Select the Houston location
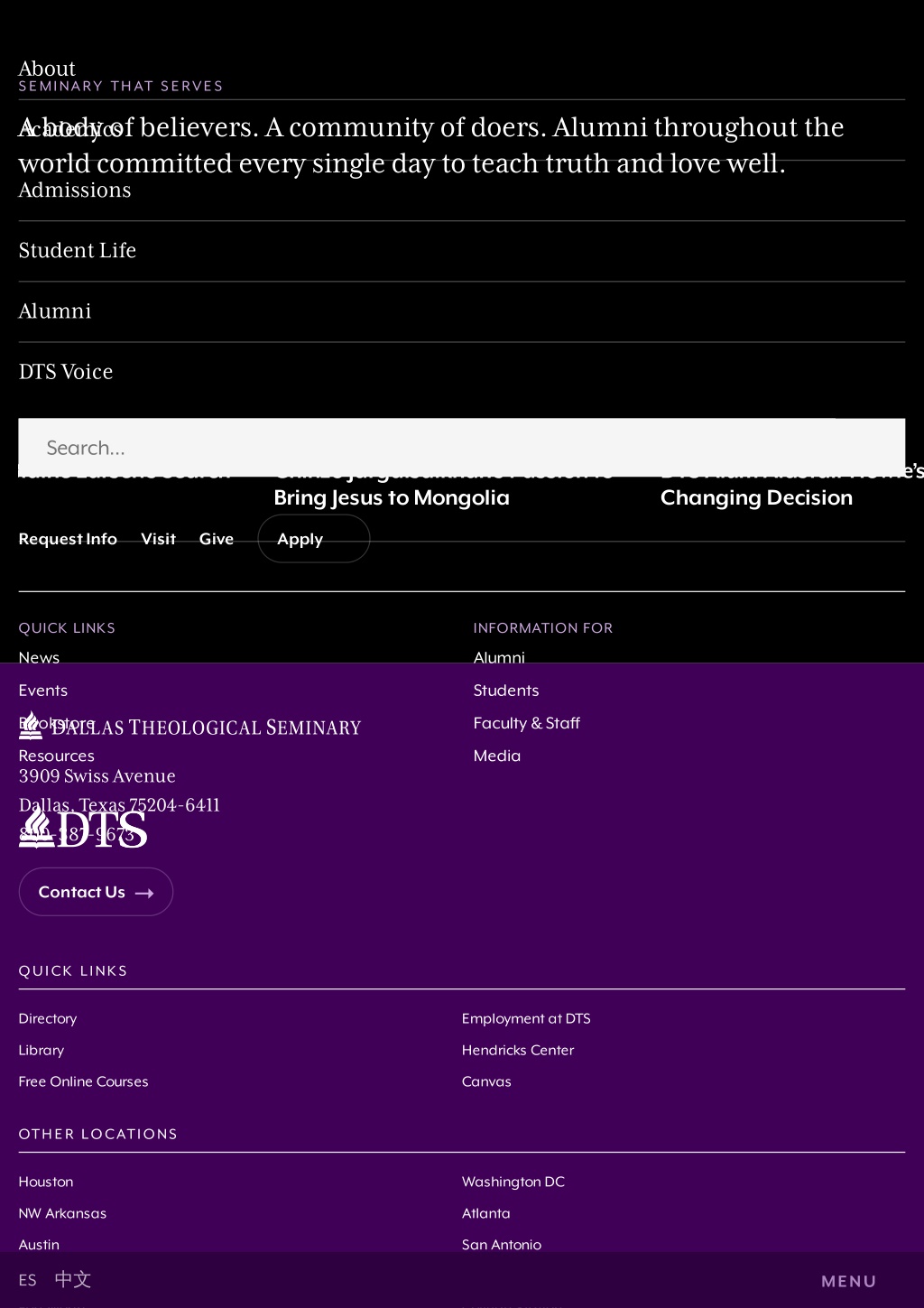924x1308 pixels. 46,1182
